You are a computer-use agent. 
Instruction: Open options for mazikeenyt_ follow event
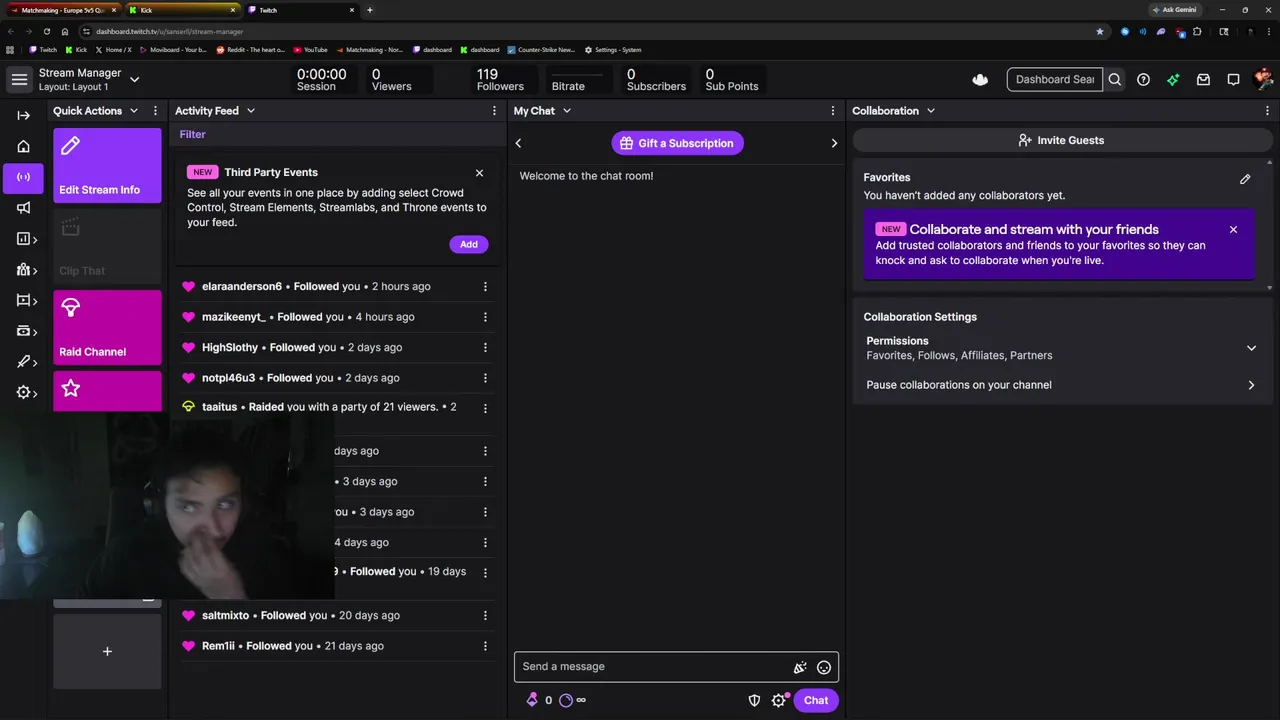tap(485, 317)
